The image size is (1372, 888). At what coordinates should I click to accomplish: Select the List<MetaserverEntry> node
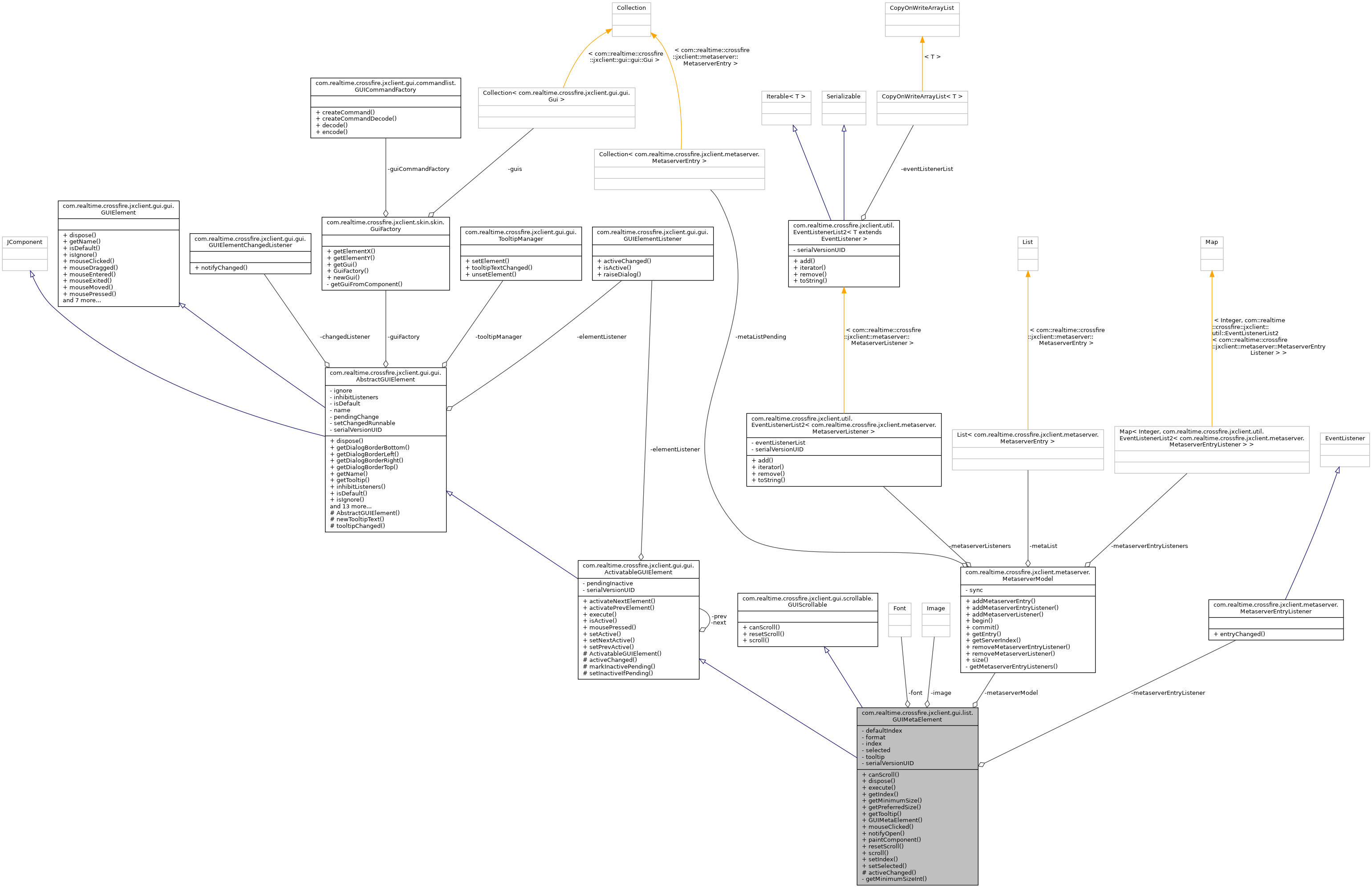tap(1027, 450)
